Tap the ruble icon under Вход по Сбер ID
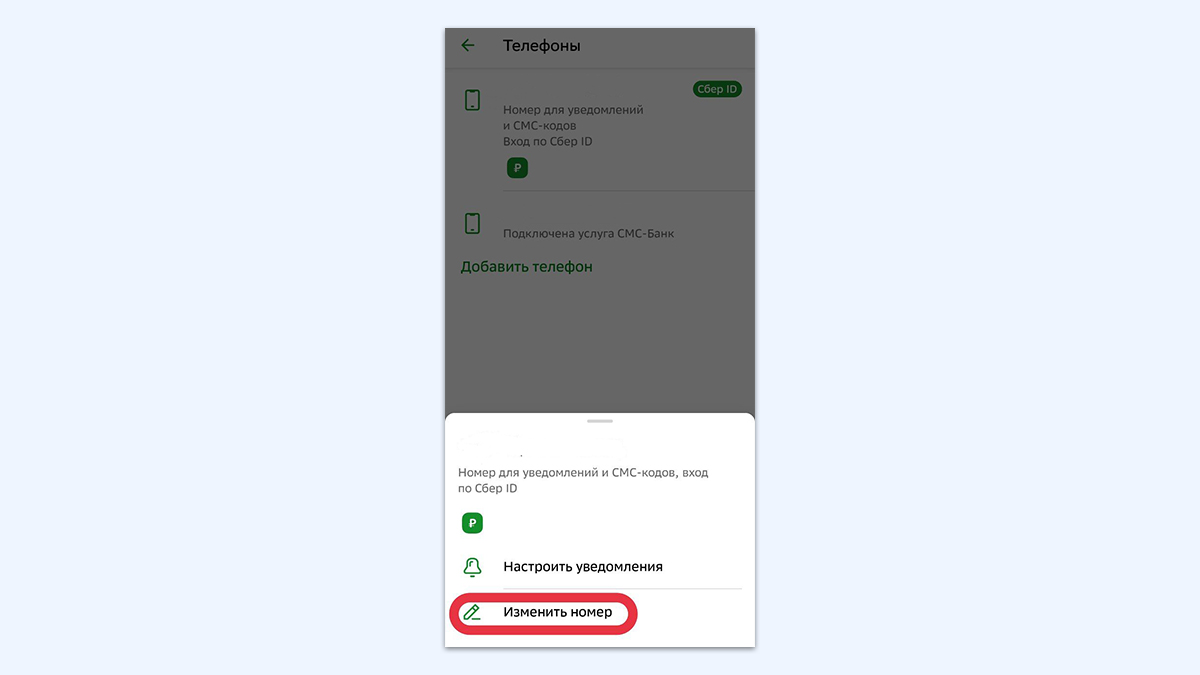The height and width of the screenshot is (675, 1200). (517, 168)
